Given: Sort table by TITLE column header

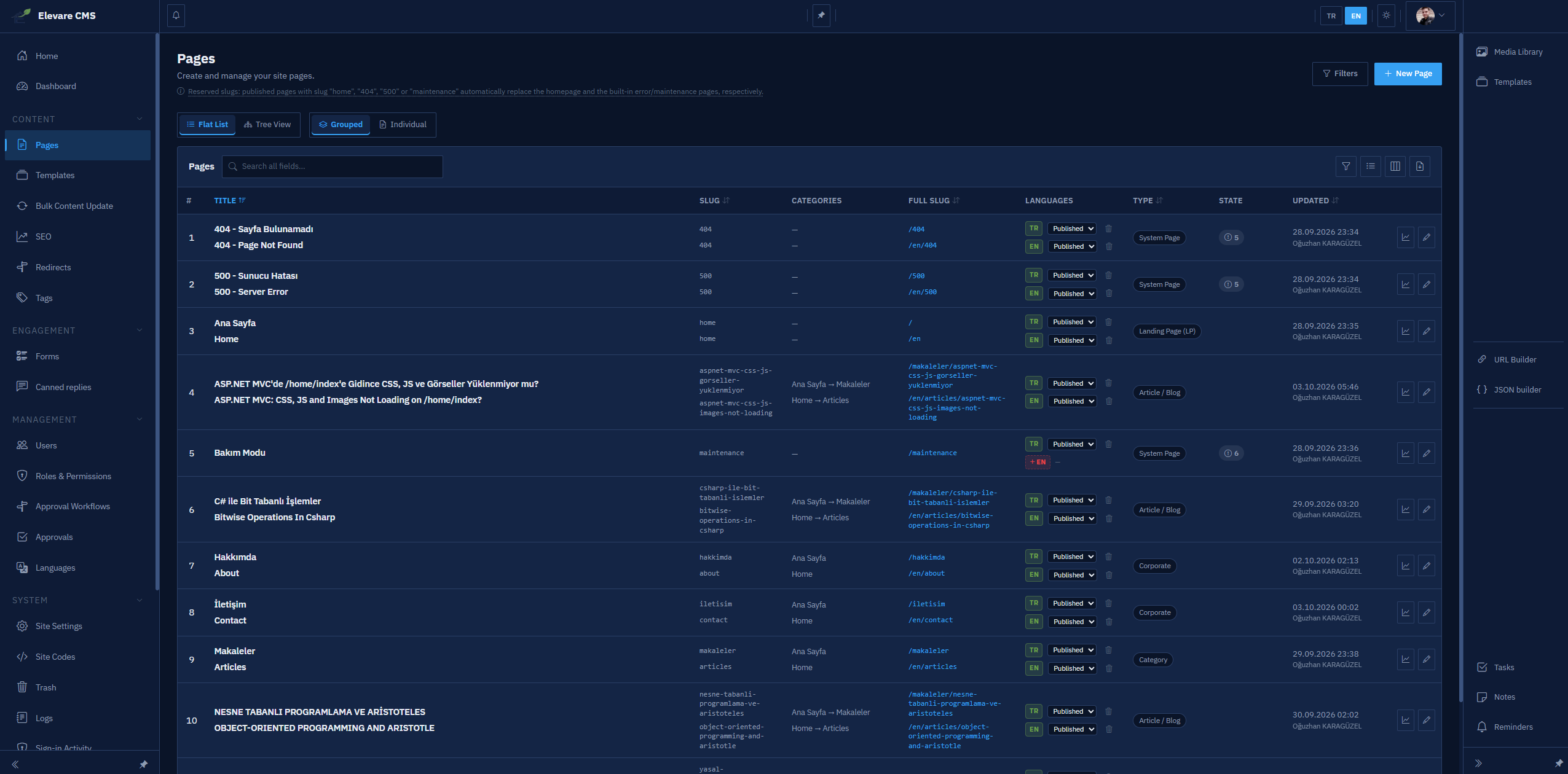Looking at the screenshot, I should click(229, 201).
